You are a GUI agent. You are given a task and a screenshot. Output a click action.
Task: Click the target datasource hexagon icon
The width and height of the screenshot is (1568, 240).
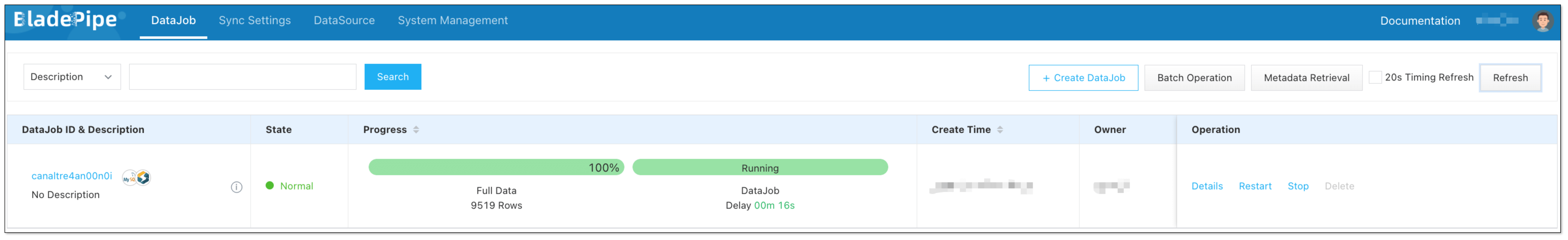click(144, 177)
